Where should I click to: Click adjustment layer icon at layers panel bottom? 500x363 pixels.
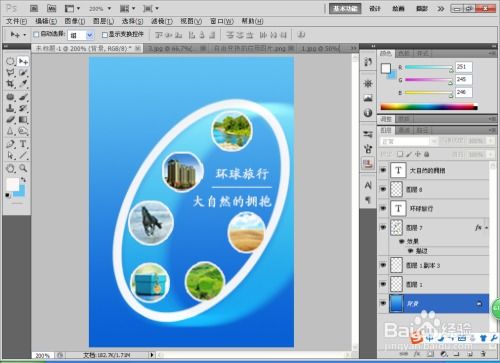point(444,354)
